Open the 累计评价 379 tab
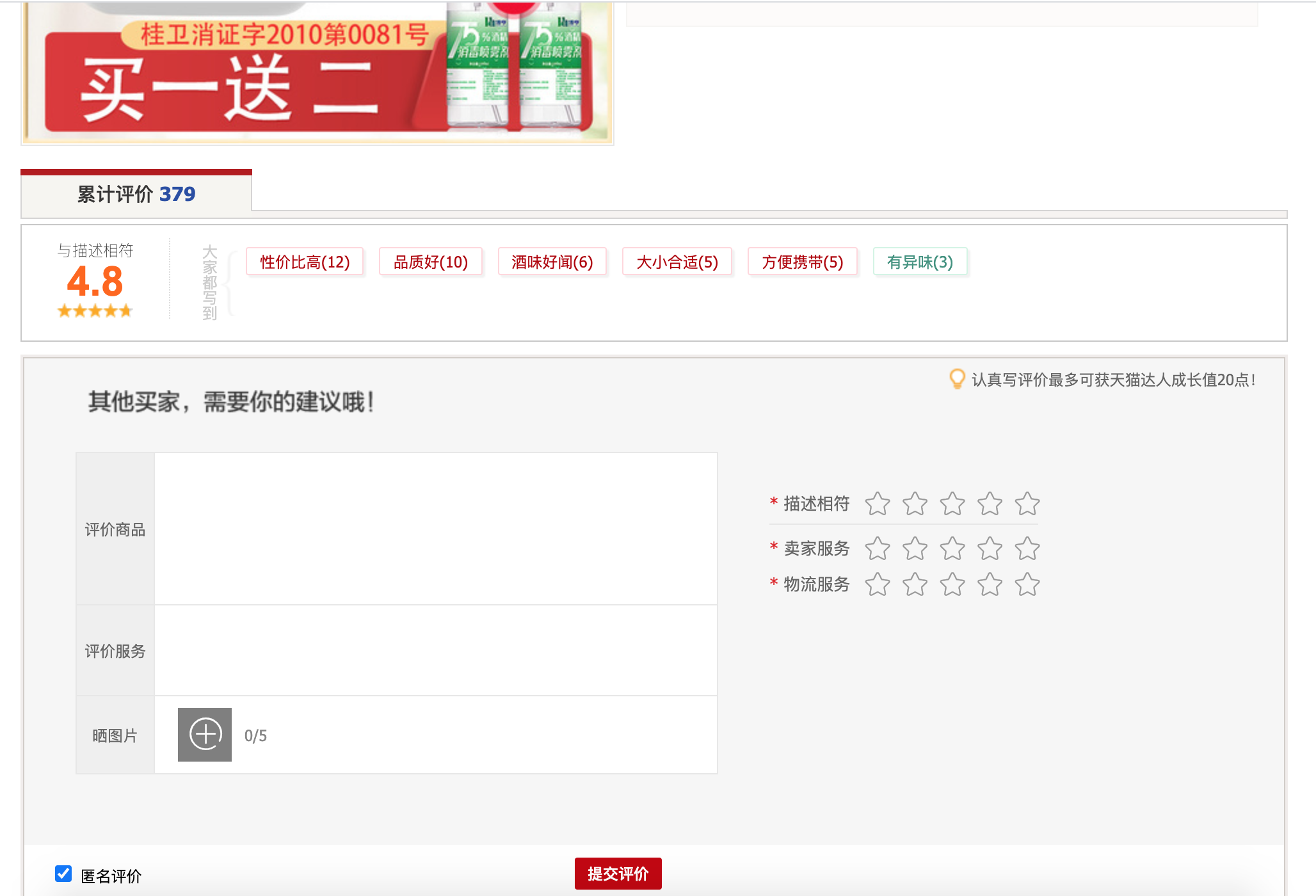1316x896 pixels. (136, 194)
